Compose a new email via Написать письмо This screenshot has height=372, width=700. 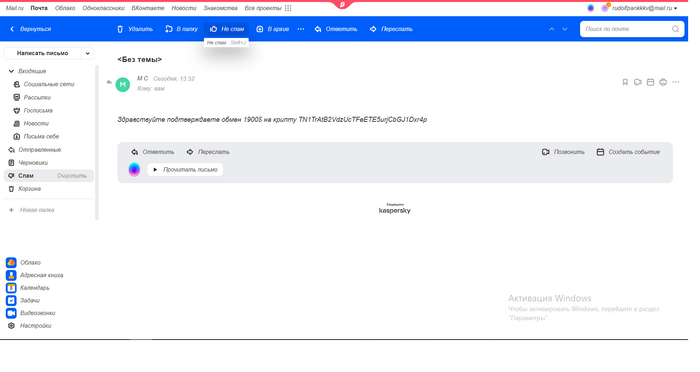(43, 53)
